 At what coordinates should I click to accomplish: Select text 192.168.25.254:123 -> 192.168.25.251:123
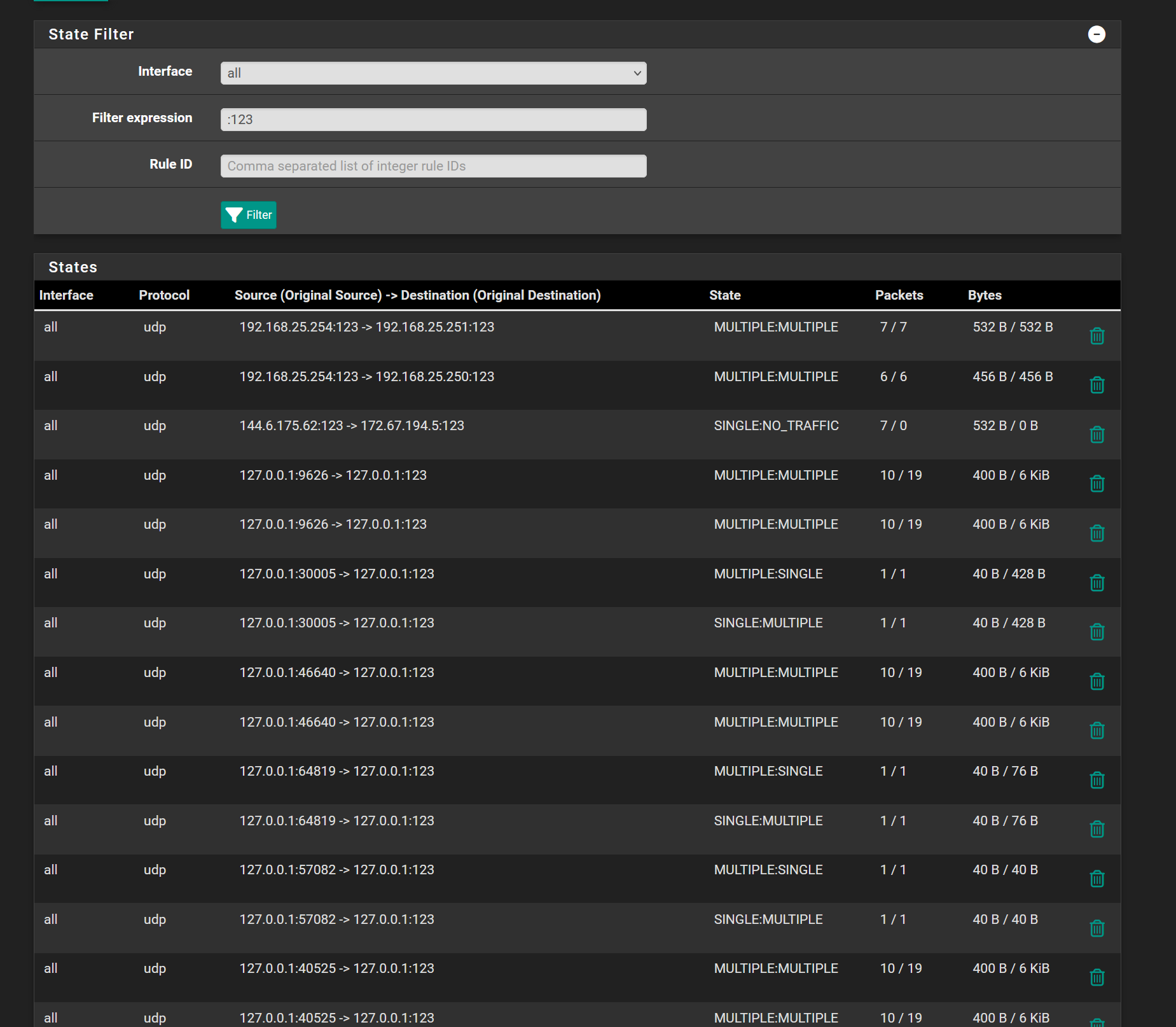click(367, 327)
